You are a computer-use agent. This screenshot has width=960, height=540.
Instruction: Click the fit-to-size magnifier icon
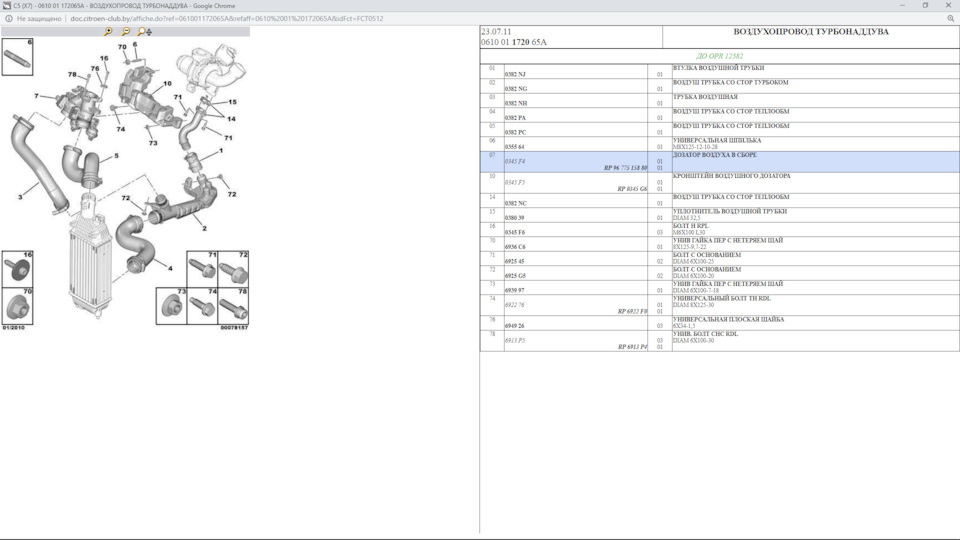coord(144,31)
